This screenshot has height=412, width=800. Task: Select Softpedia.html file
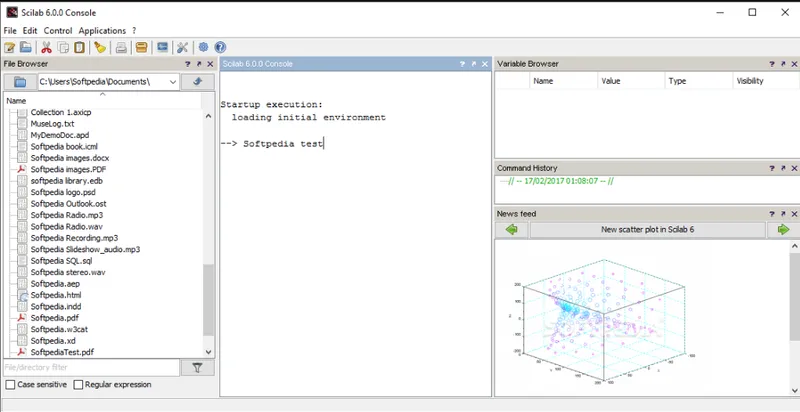point(56,295)
